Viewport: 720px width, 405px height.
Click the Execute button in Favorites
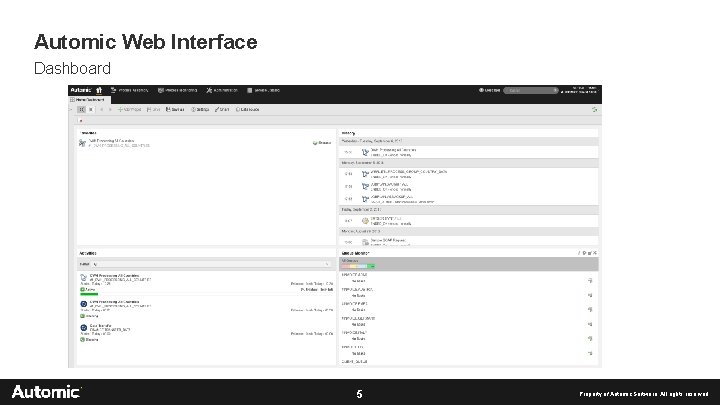pyautogui.click(x=322, y=143)
